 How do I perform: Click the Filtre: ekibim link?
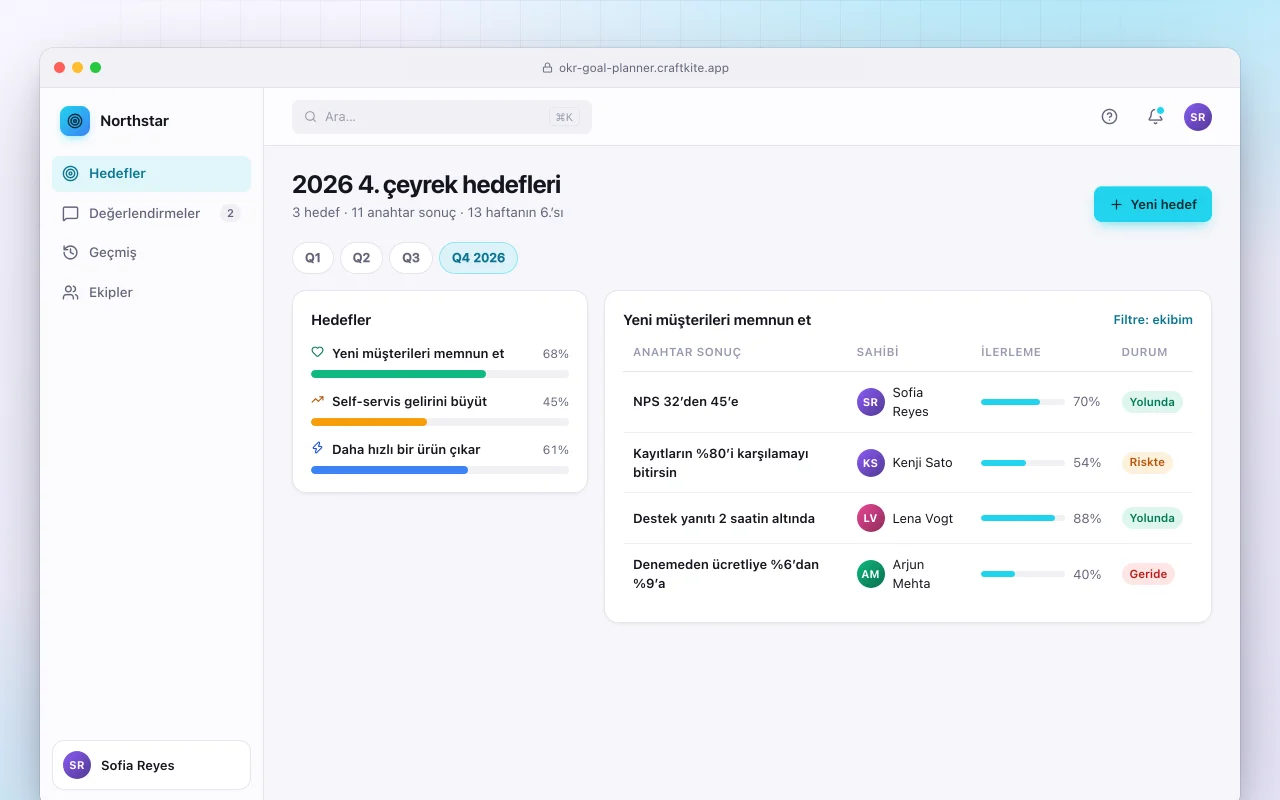[x=1153, y=320]
